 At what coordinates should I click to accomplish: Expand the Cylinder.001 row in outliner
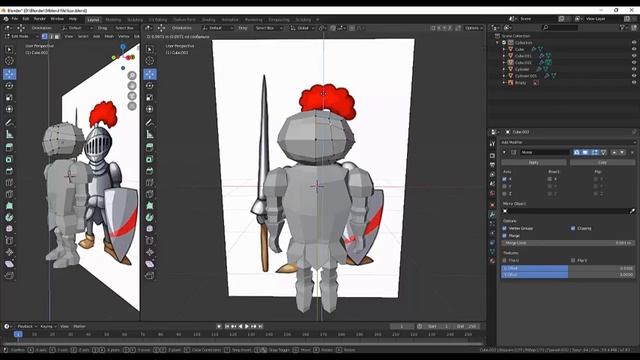504,76
